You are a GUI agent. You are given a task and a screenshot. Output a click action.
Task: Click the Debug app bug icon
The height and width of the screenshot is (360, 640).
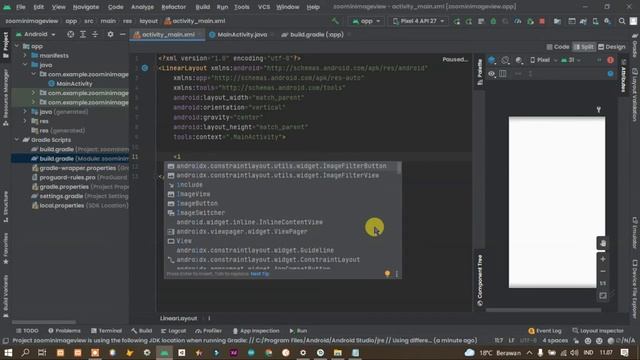493,21
